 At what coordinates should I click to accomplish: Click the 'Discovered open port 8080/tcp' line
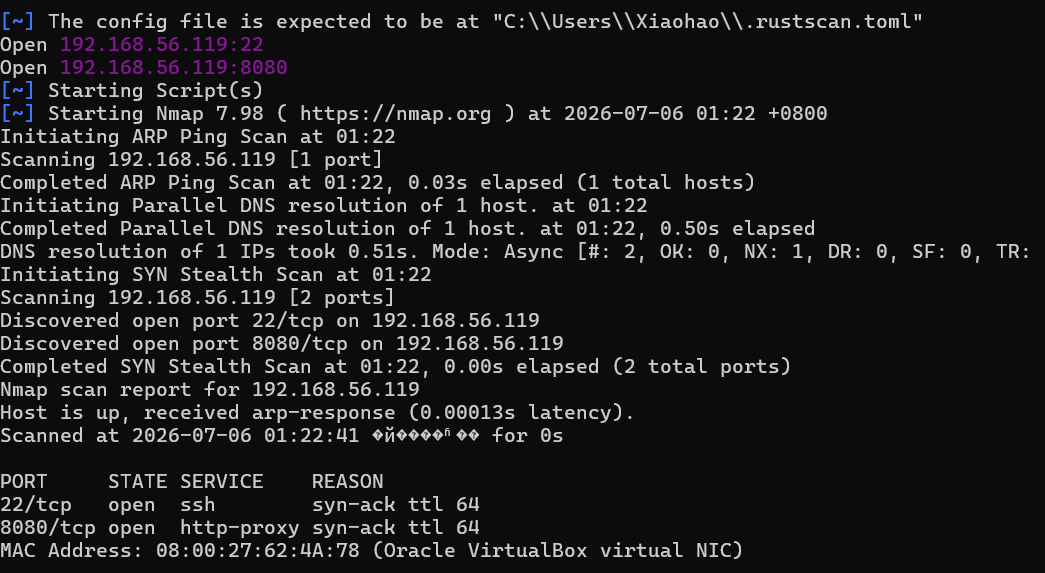pos(282,343)
